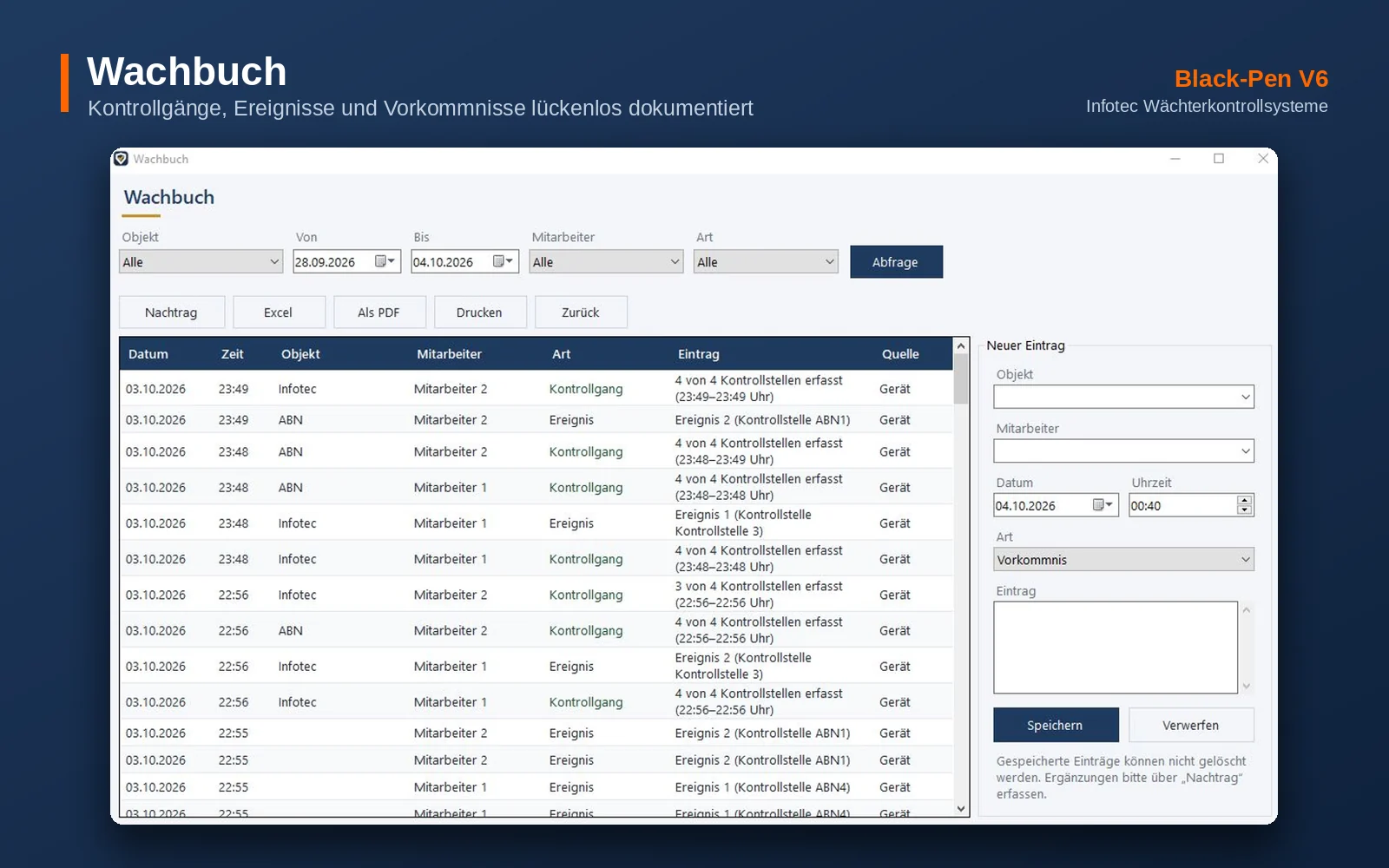Click the table scrollbar down arrow

[x=961, y=808]
